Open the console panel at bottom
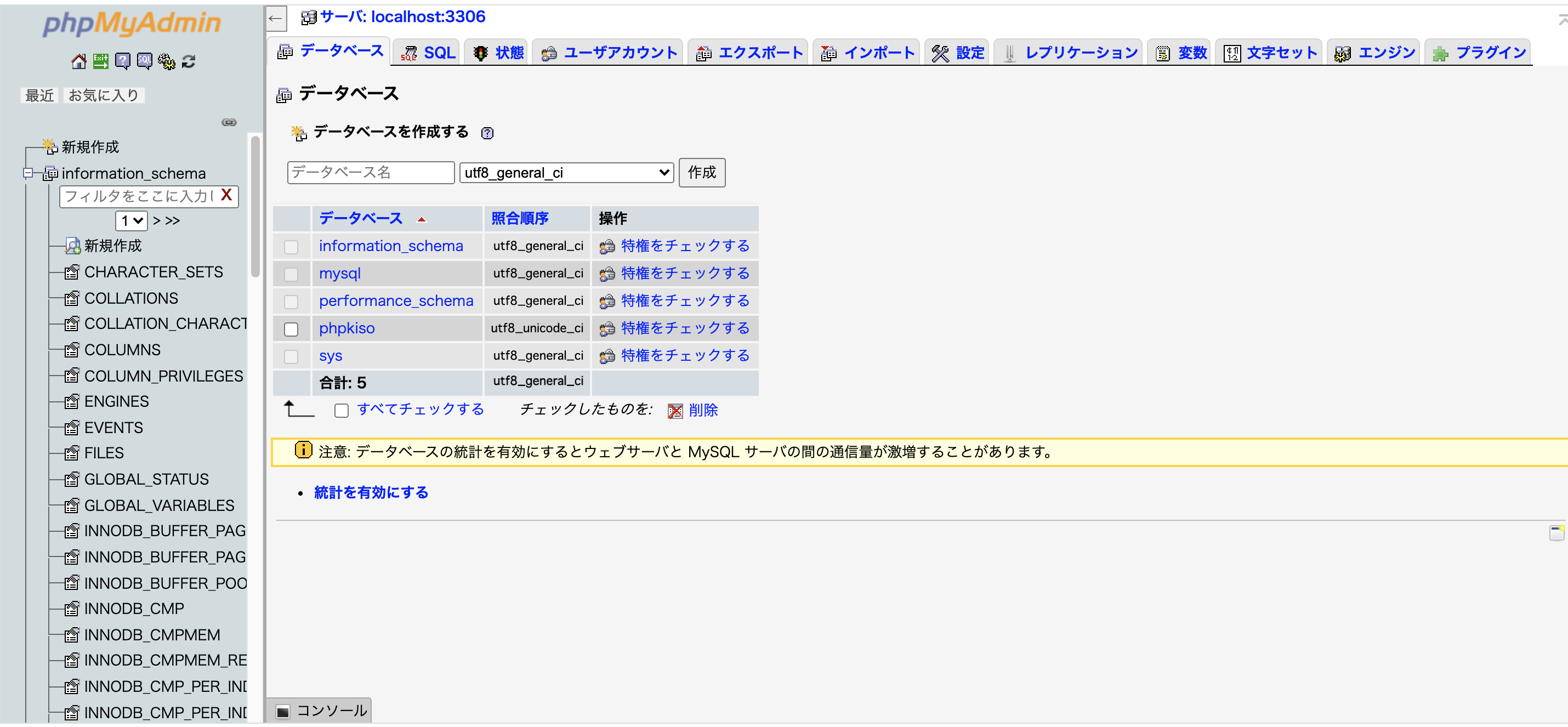 (x=319, y=709)
